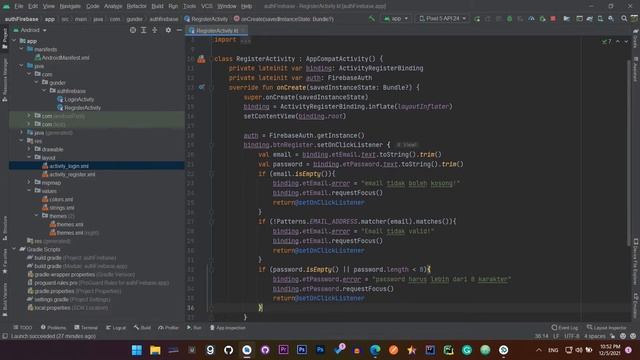This screenshot has width=640, height=360.
Task: Open the Navigate menu
Action: pos(70,6)
